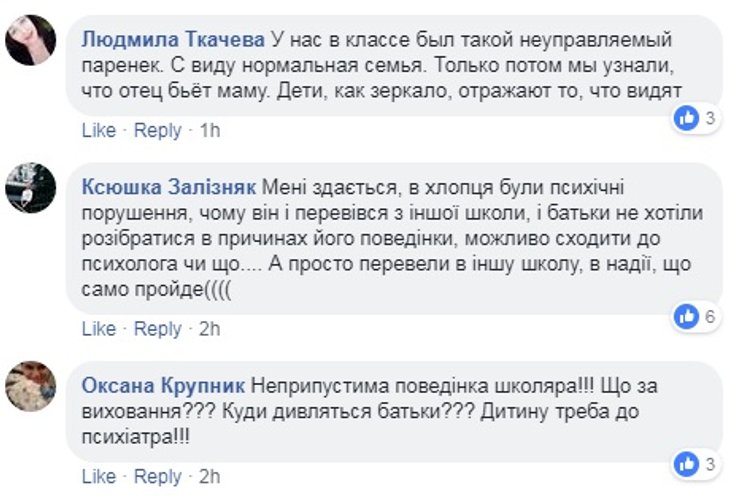The image size is (740, 499).
Task: Like Ксюшка Залізняк's comment
Action: pyautogui.click(x=99, y=329)
